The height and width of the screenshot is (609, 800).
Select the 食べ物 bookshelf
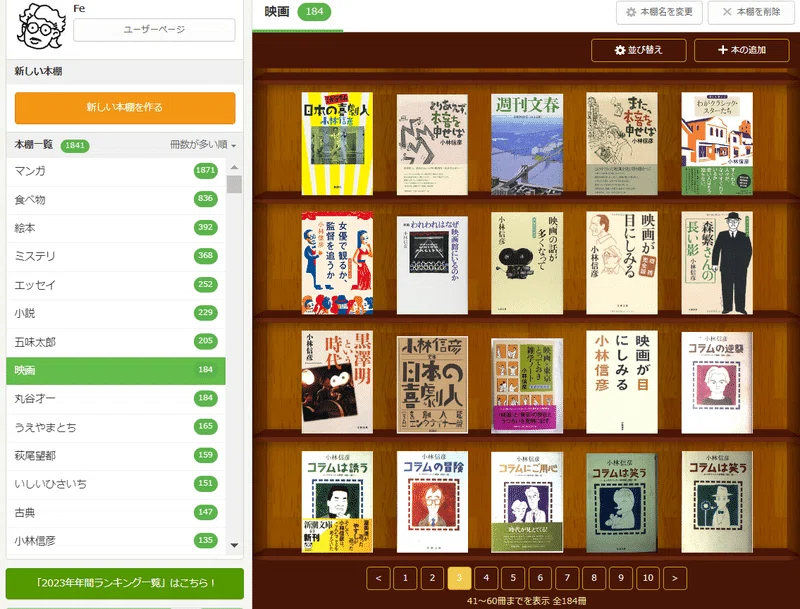pyautogui.click(x=116, y=199)
